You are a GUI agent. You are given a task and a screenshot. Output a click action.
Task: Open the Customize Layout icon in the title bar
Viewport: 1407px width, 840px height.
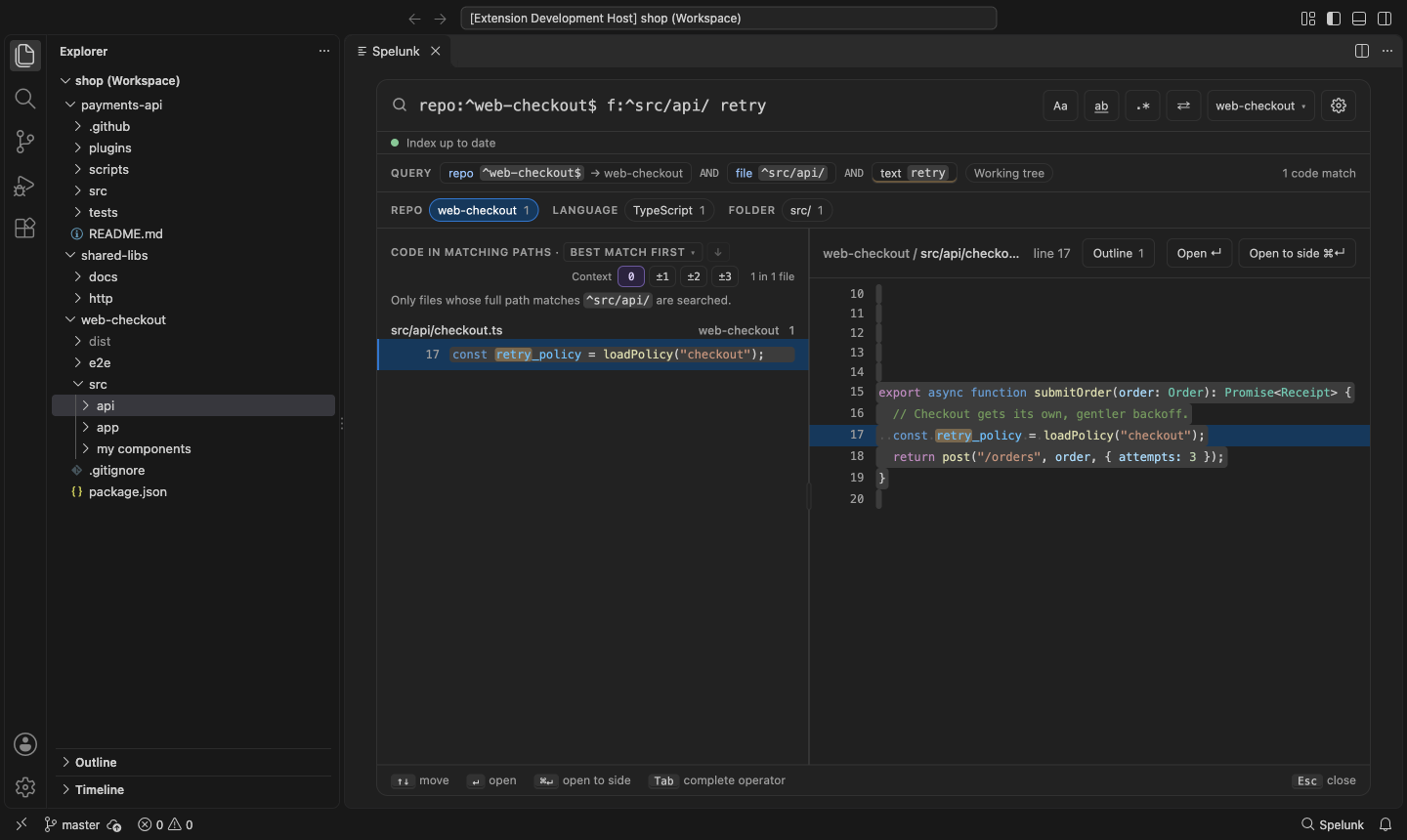tap(1308, 19)
